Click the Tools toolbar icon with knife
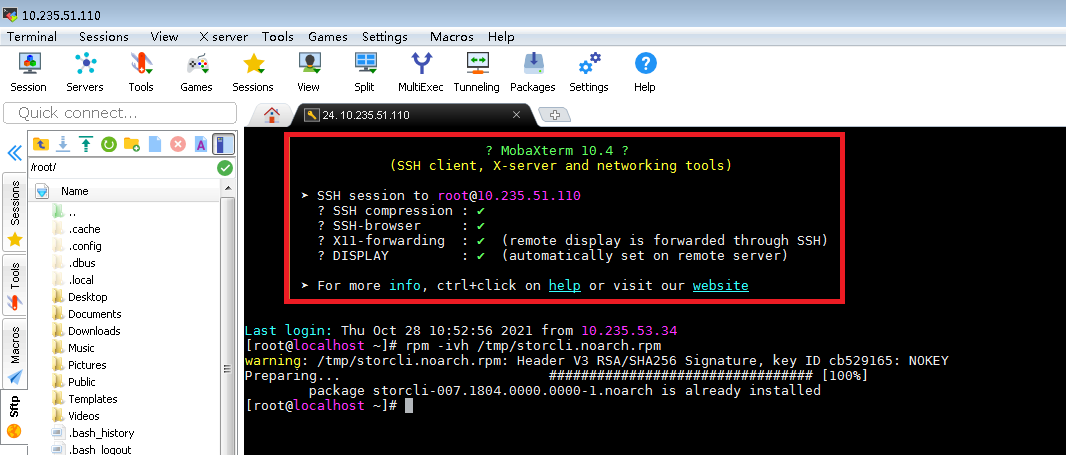 point(141,72)
